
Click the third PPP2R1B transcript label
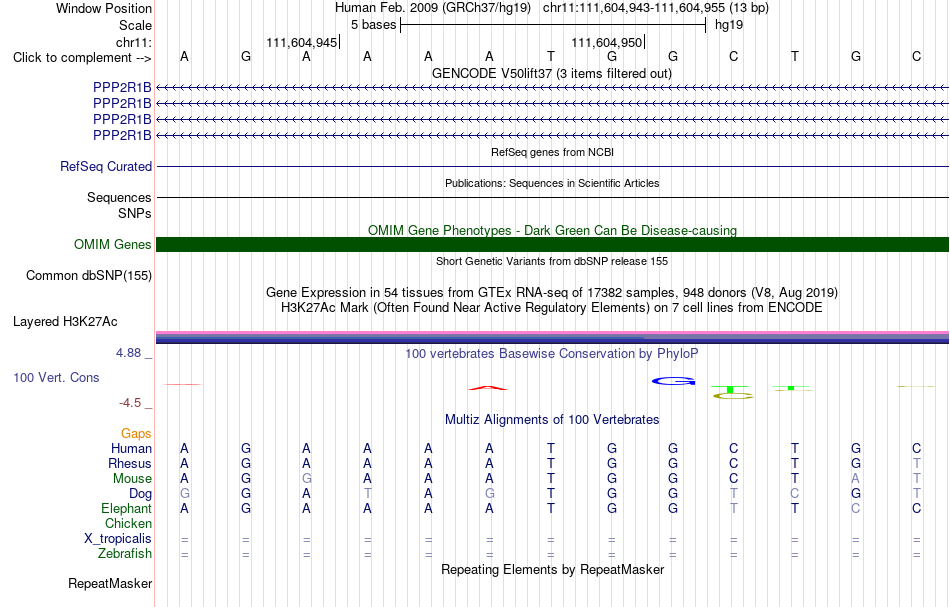pos(122,119)
